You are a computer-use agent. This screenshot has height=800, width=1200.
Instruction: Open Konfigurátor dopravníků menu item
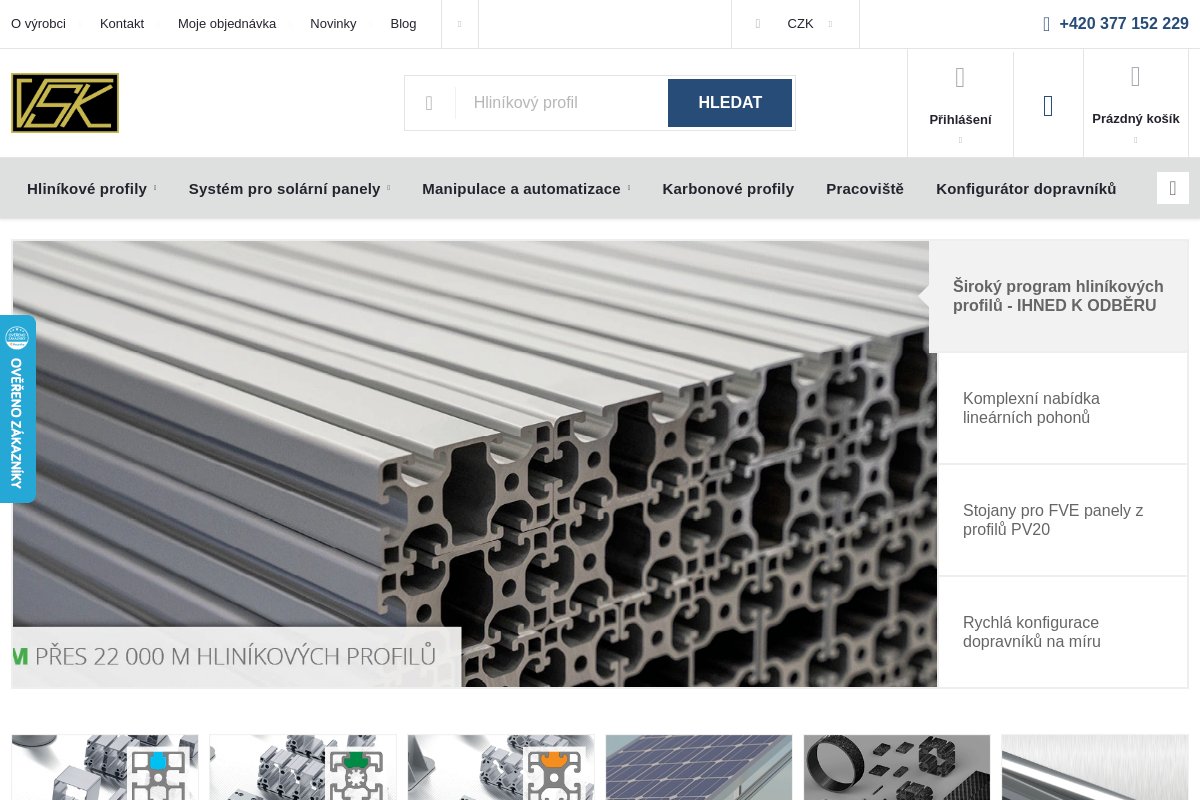point(1026,188)
